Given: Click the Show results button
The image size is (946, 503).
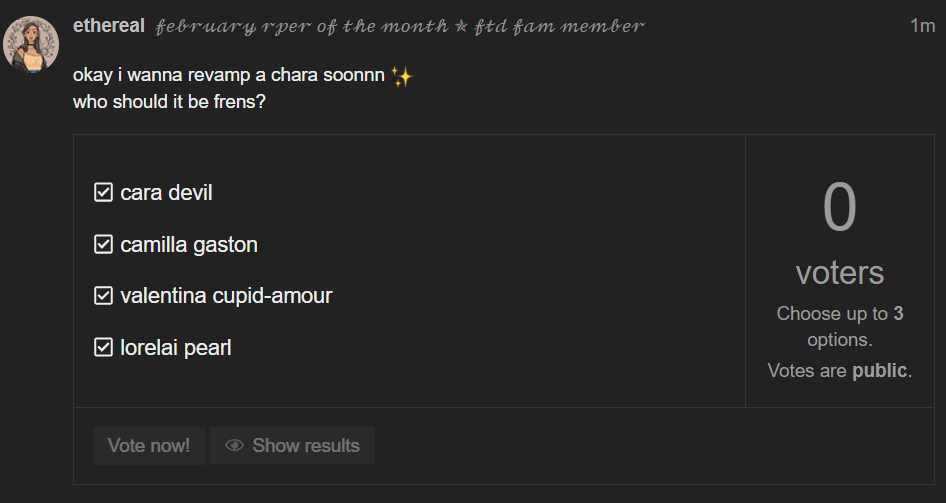Looking at the screenshot, I should 292,446.
